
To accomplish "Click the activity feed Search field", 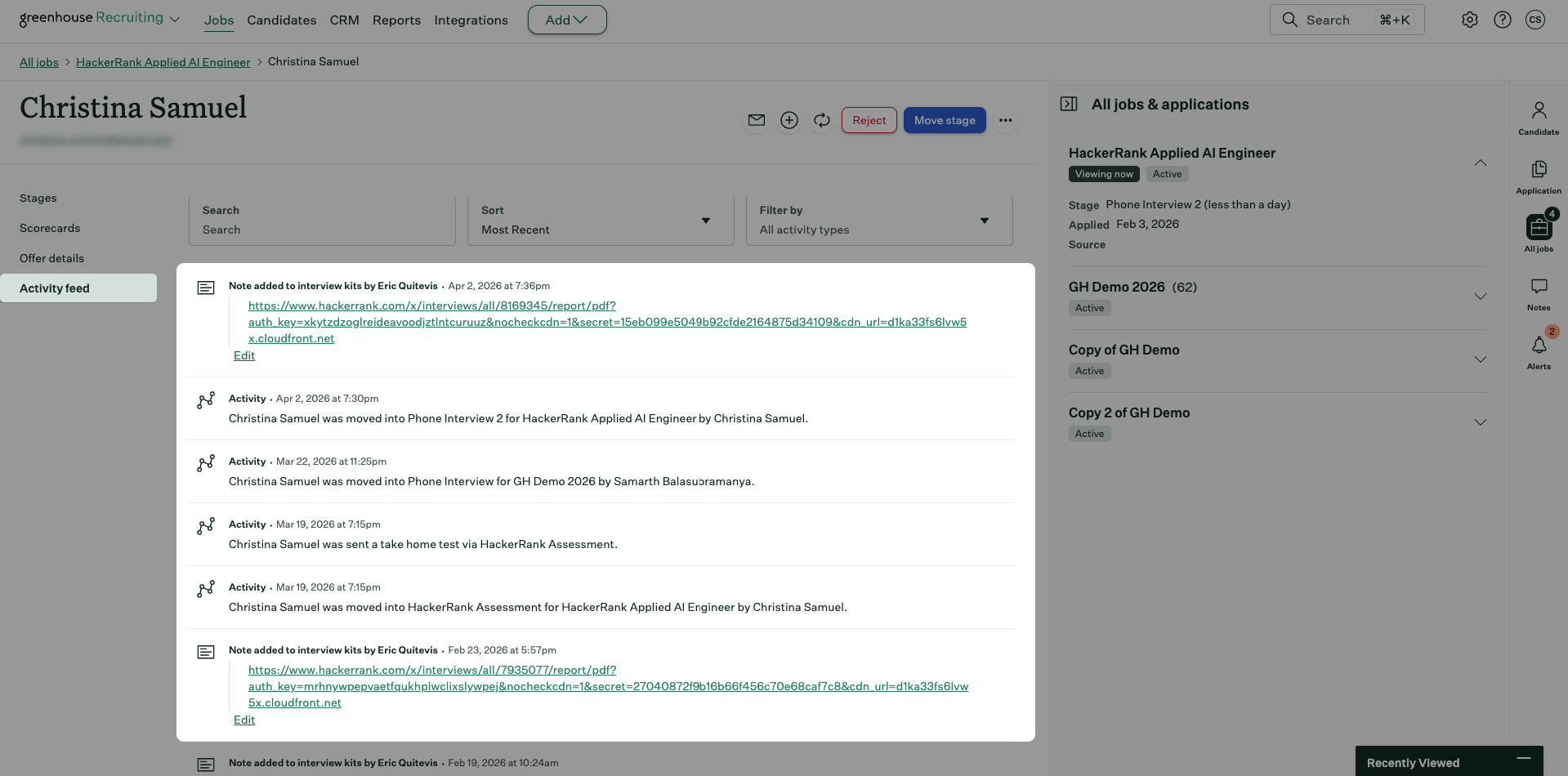I will pyautogui.click(x=322, y=221).
